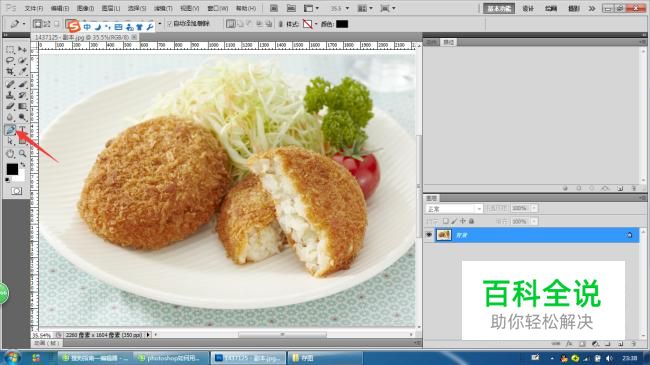
Task: Click the black color swatch in options bar
Action: pyautogui.click(x=342, y=24)
